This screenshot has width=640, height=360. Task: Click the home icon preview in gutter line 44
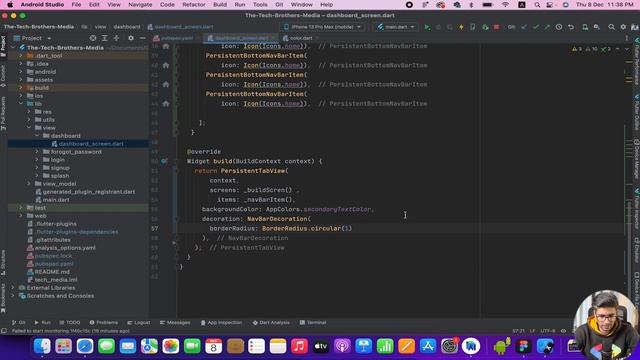point(166,104)
